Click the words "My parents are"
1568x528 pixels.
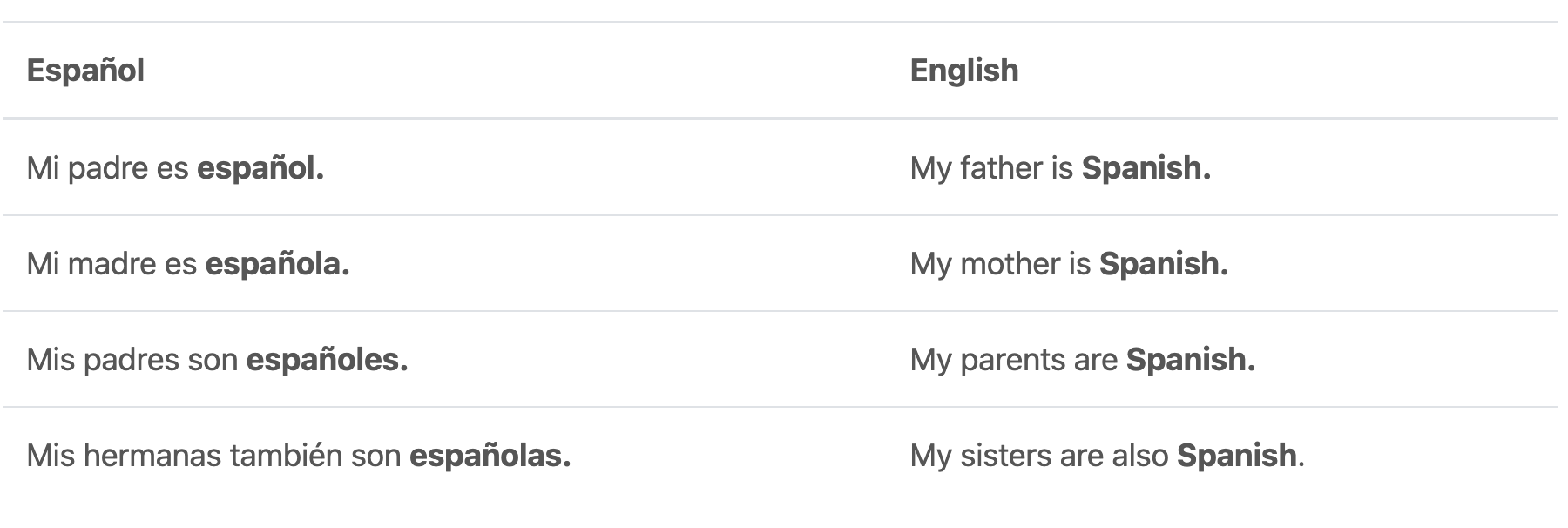(1013, 360)
